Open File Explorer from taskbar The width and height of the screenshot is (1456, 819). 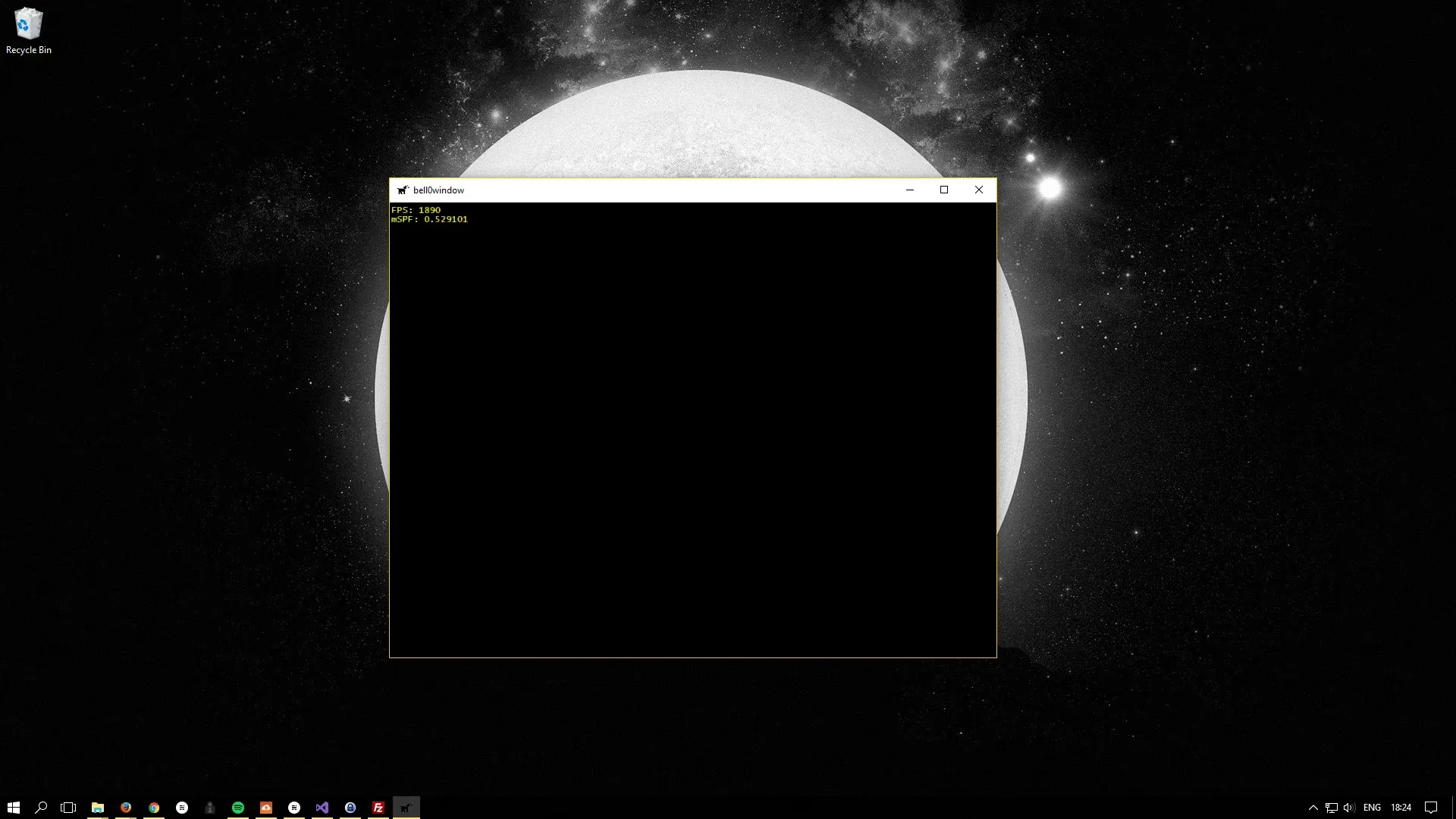[x=98, y=808]
